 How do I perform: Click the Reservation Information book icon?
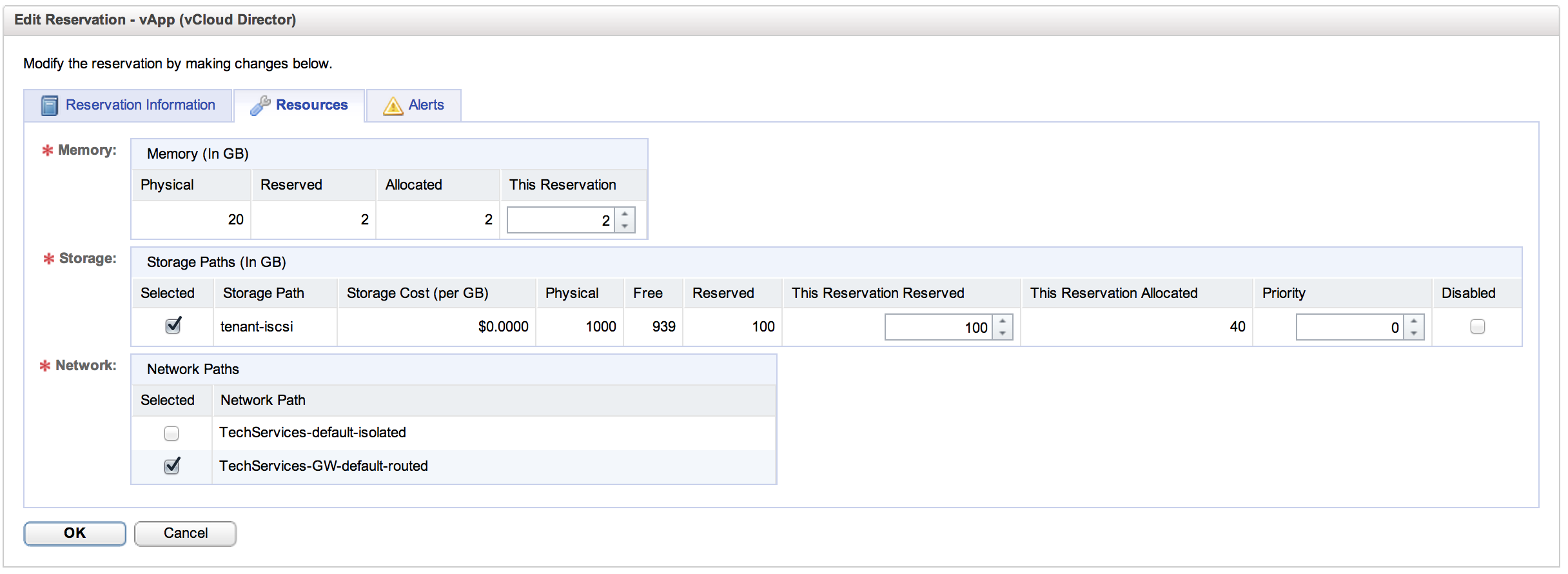click(x=49, y=105)
